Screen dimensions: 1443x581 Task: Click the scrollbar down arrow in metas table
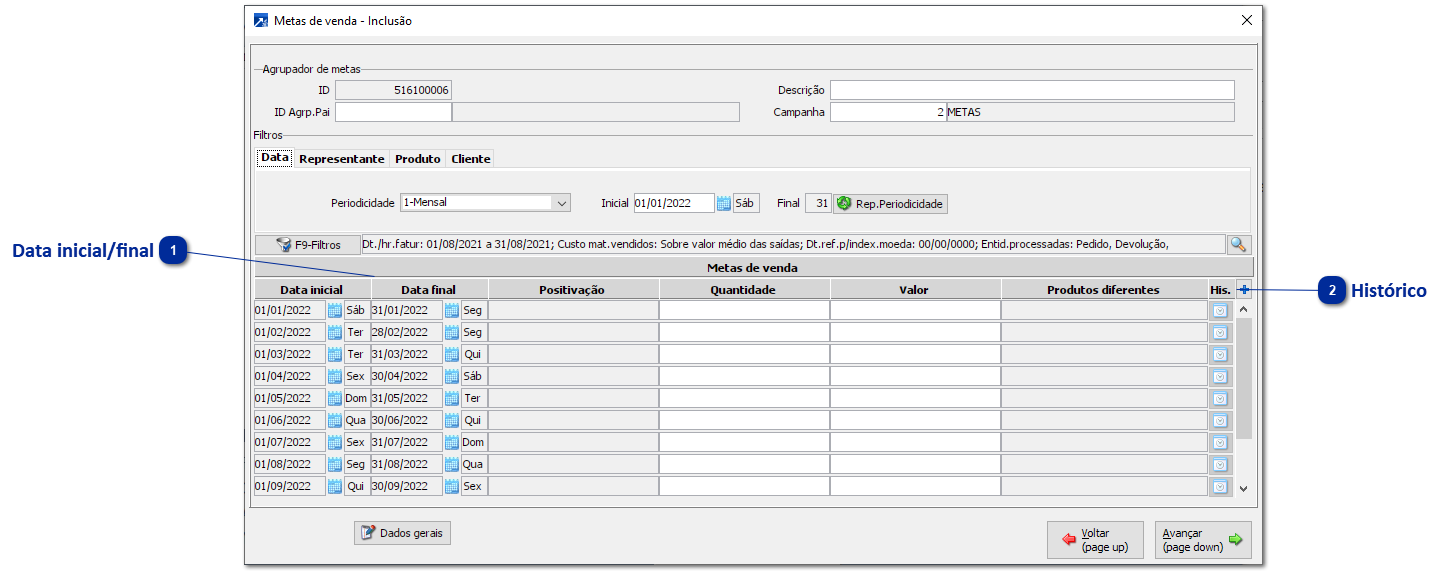[1244, 488]
